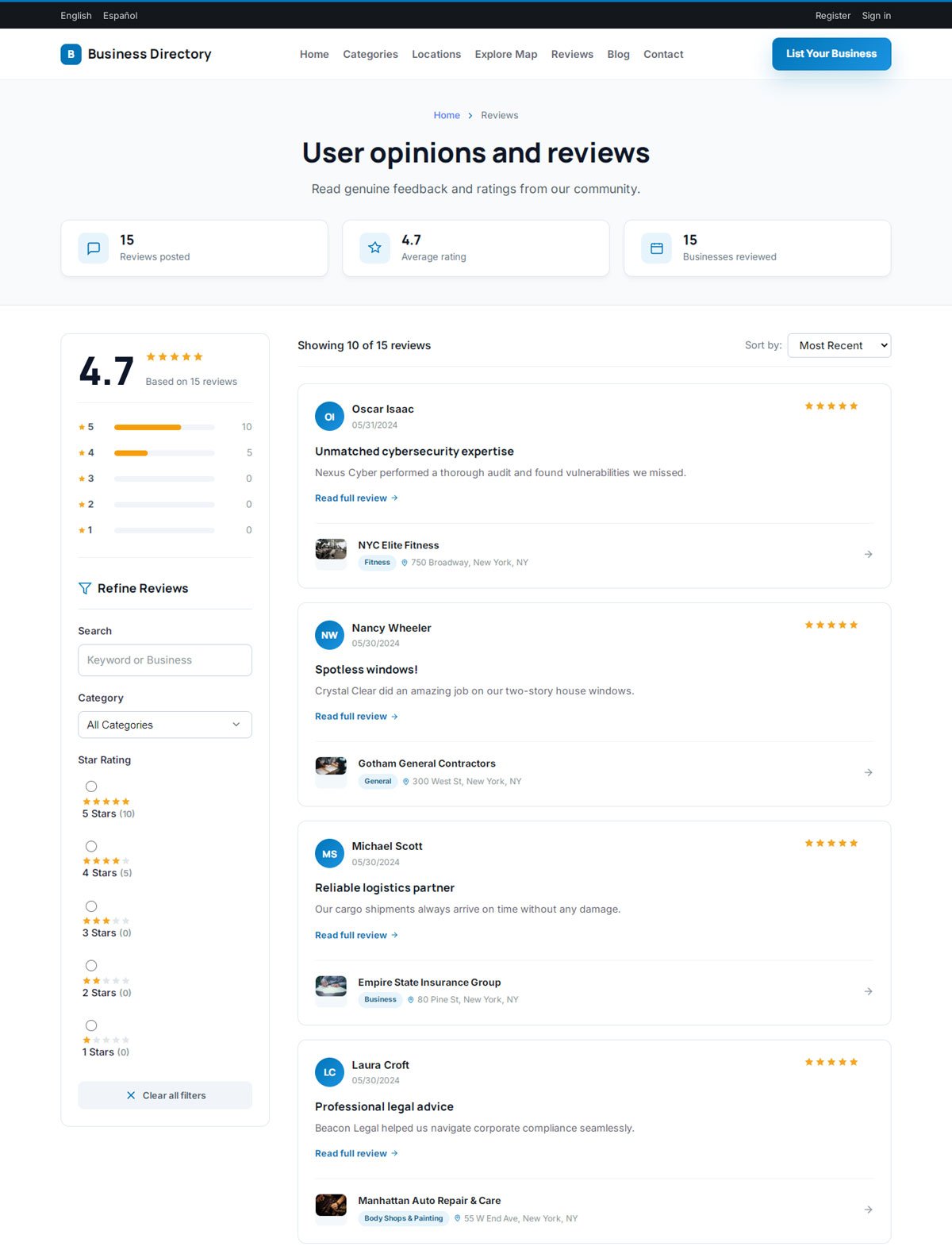Open Read full review for Michael Scott
The image size is (952, 1250).
point(356,936)
